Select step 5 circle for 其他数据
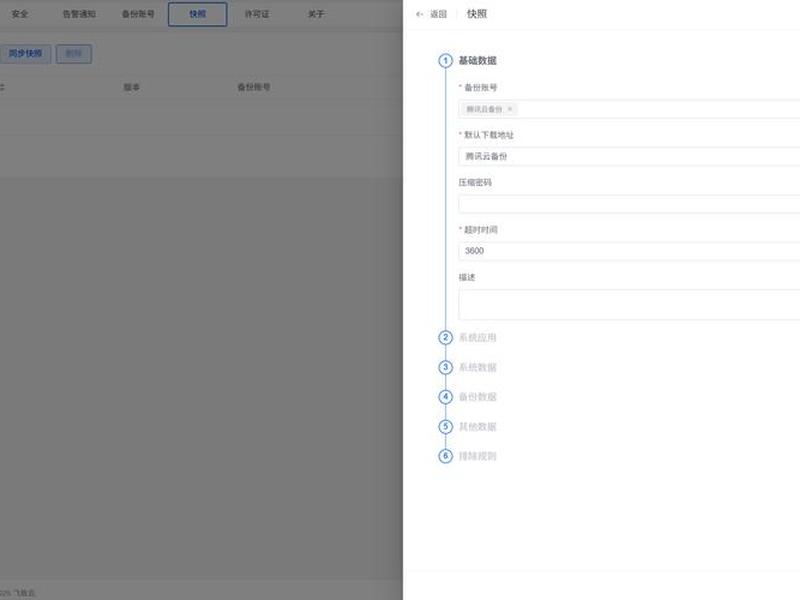 (445, 426)
